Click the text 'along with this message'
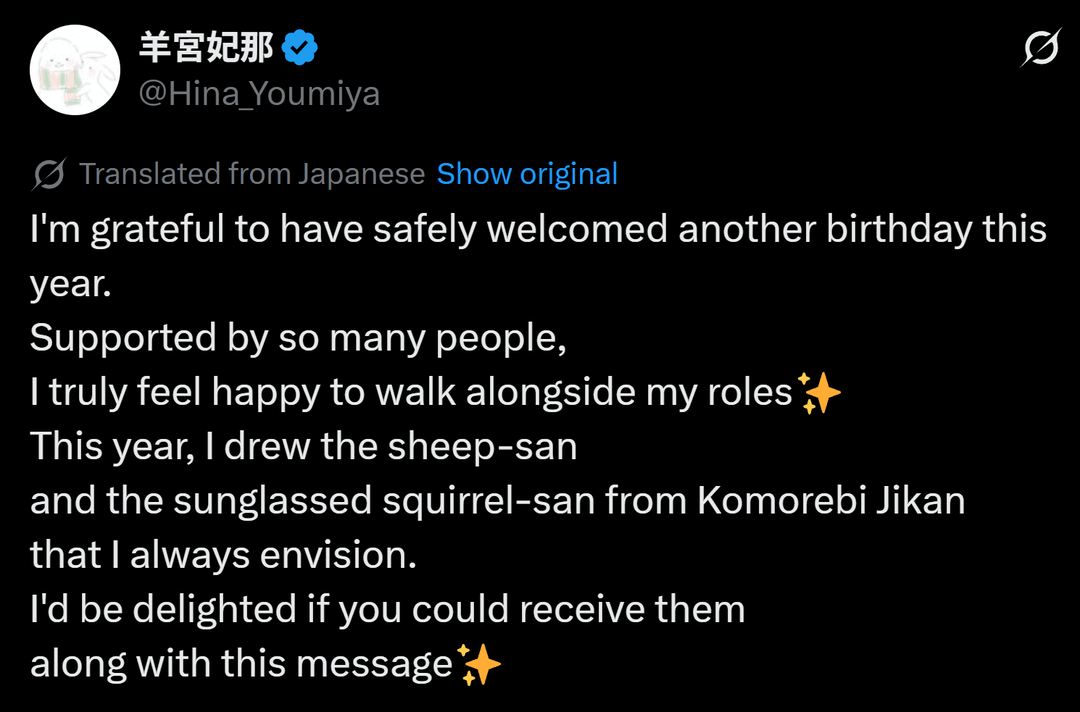Image resolution: width=1080 pixels, height=712 pixels. (241, 664)
